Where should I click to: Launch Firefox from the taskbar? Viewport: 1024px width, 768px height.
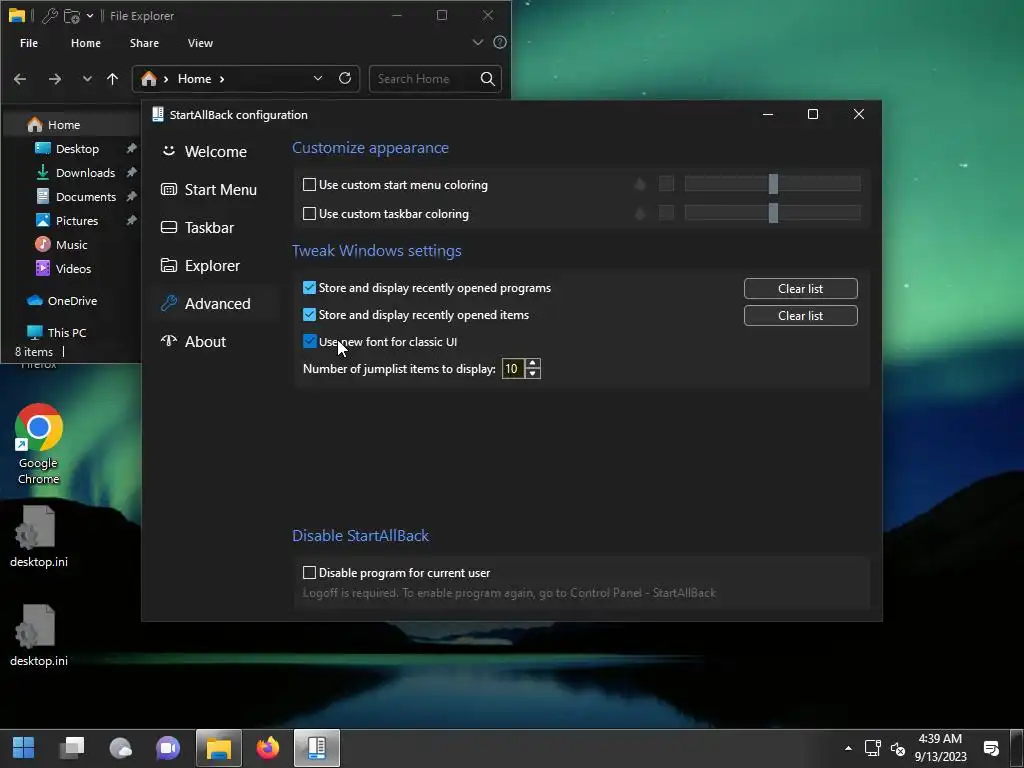(x=268, y=748)
